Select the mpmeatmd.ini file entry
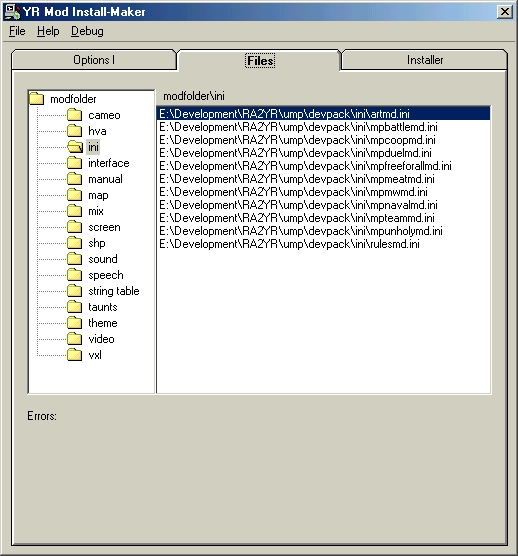 point(323,179)
